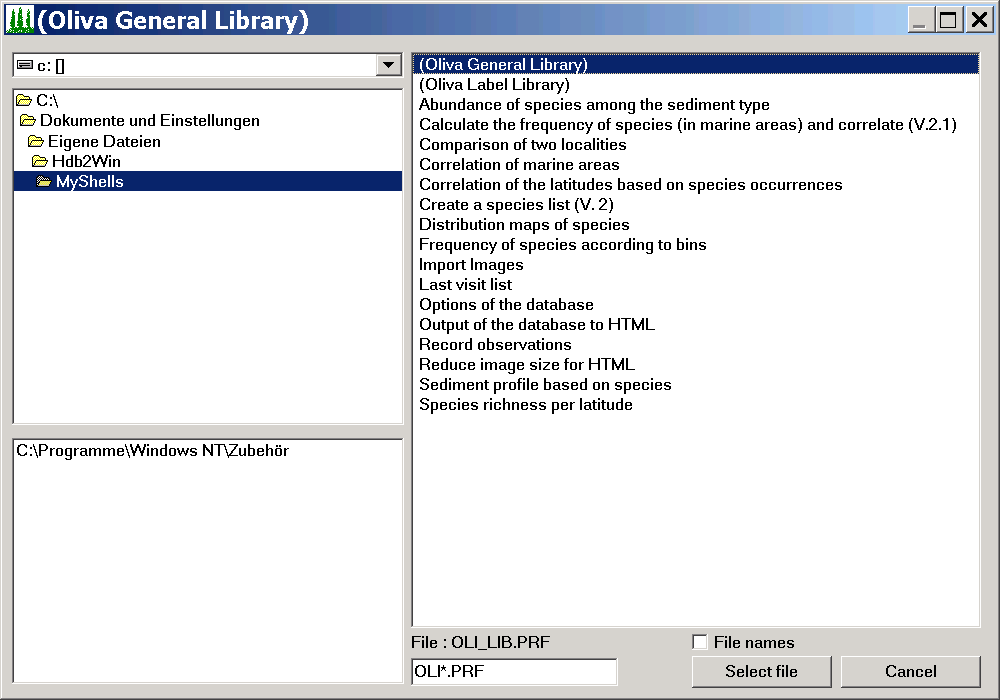The width and height of the screenshot is (1000, 700).
Task: Select the Zubehör path in lower list
Action: (x=152, y=451)
